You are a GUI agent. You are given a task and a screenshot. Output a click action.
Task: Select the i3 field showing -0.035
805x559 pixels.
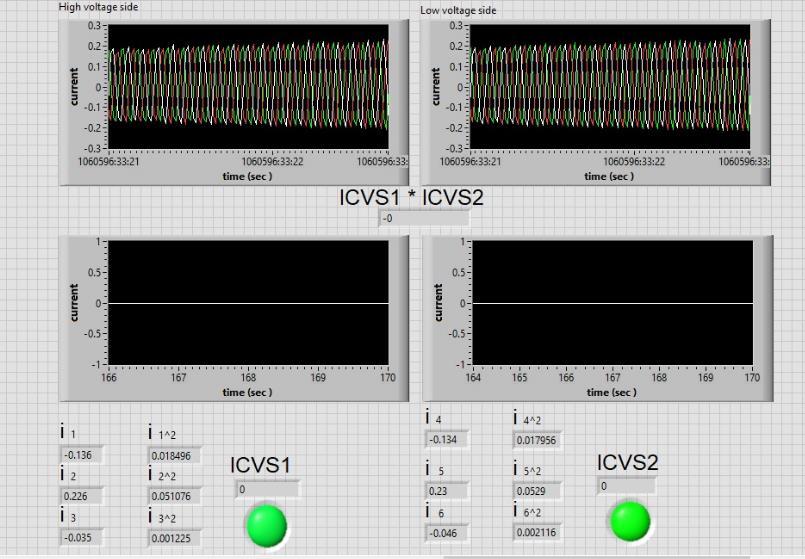click(82, 537)
